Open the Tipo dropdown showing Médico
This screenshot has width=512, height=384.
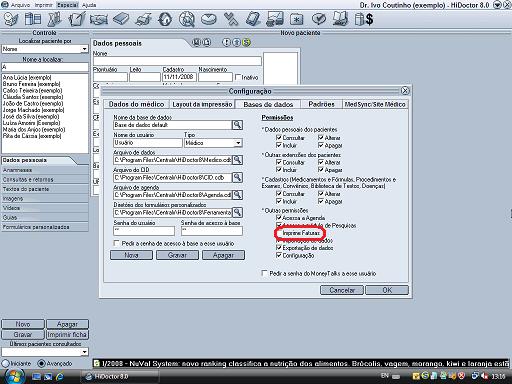pos(238,143)
